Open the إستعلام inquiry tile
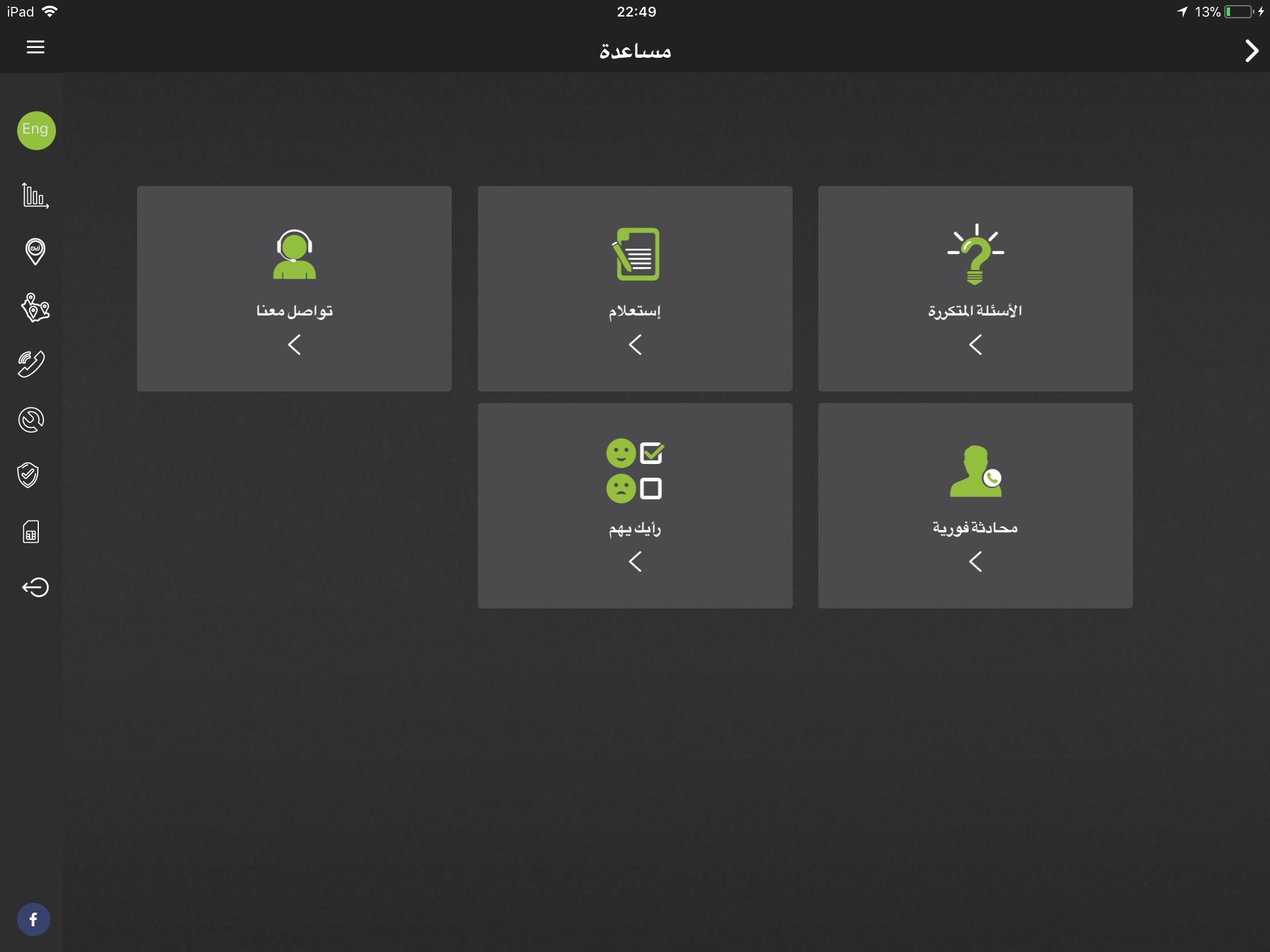1270x952 pixels. pyautogui.click(x=635, y=288)
